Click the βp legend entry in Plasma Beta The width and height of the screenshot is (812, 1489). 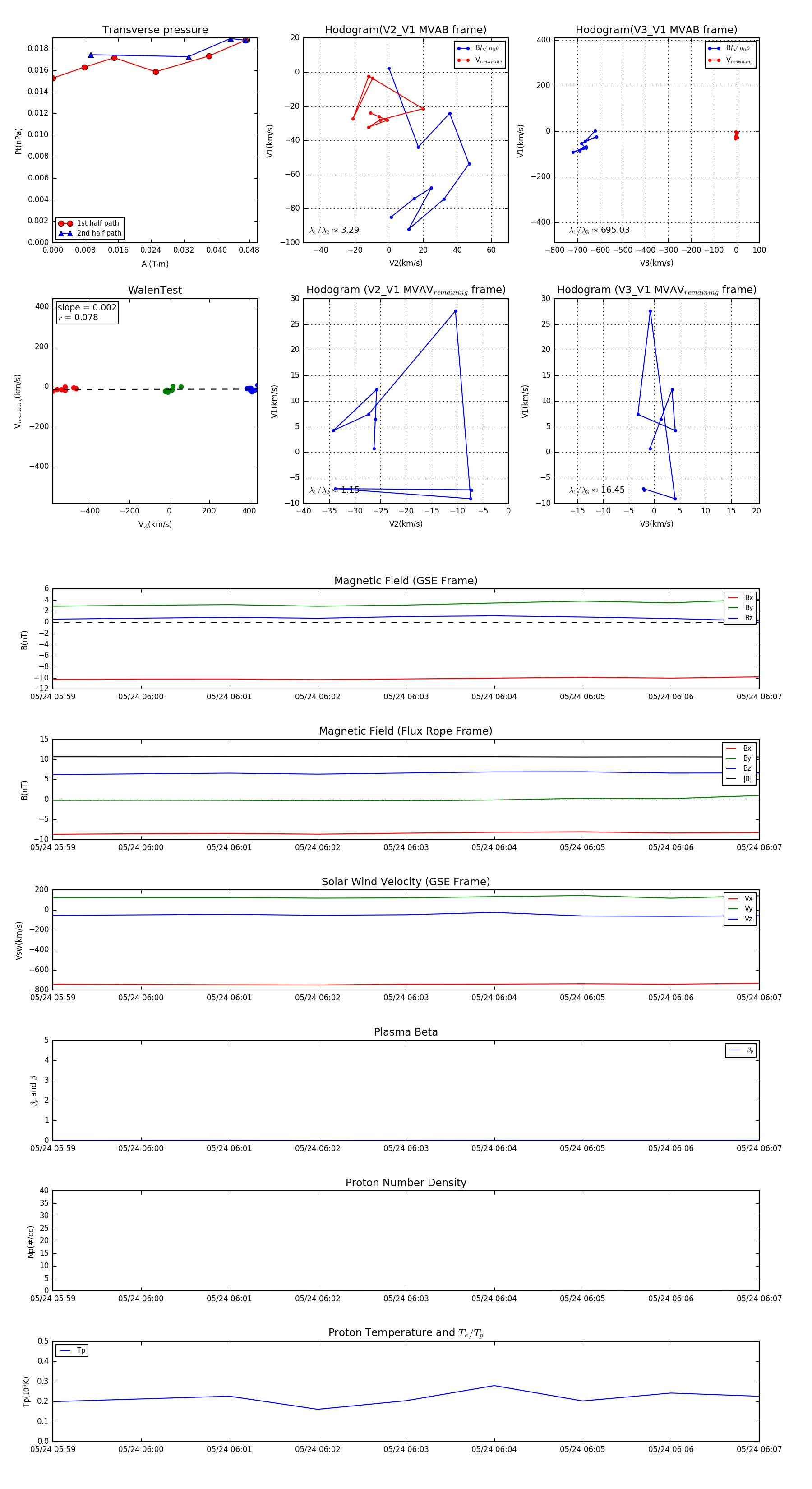click(x=741, y=1050)
